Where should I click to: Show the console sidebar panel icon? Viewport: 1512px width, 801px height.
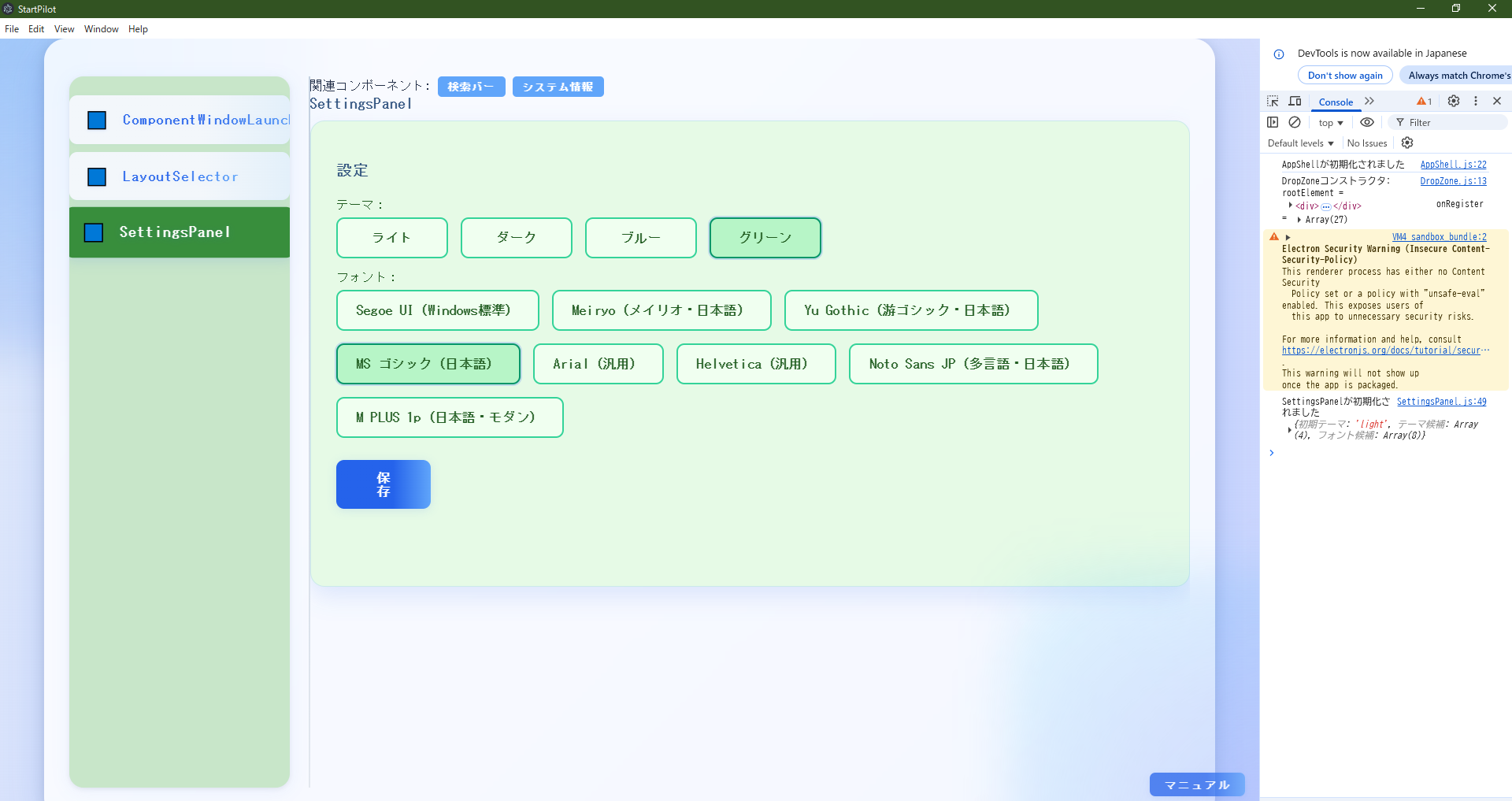click(1273, 122)
